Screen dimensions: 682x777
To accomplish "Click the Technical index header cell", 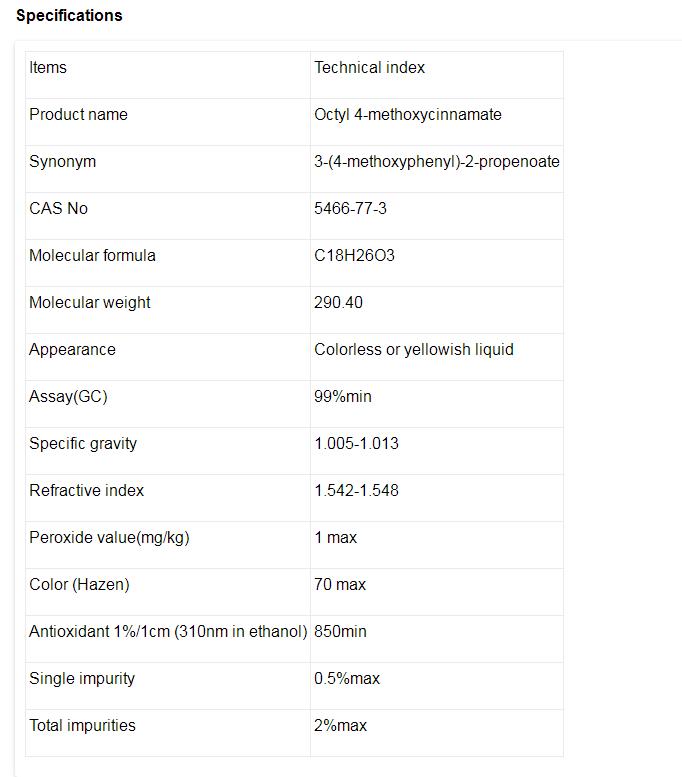I will [x=369, y=68].
